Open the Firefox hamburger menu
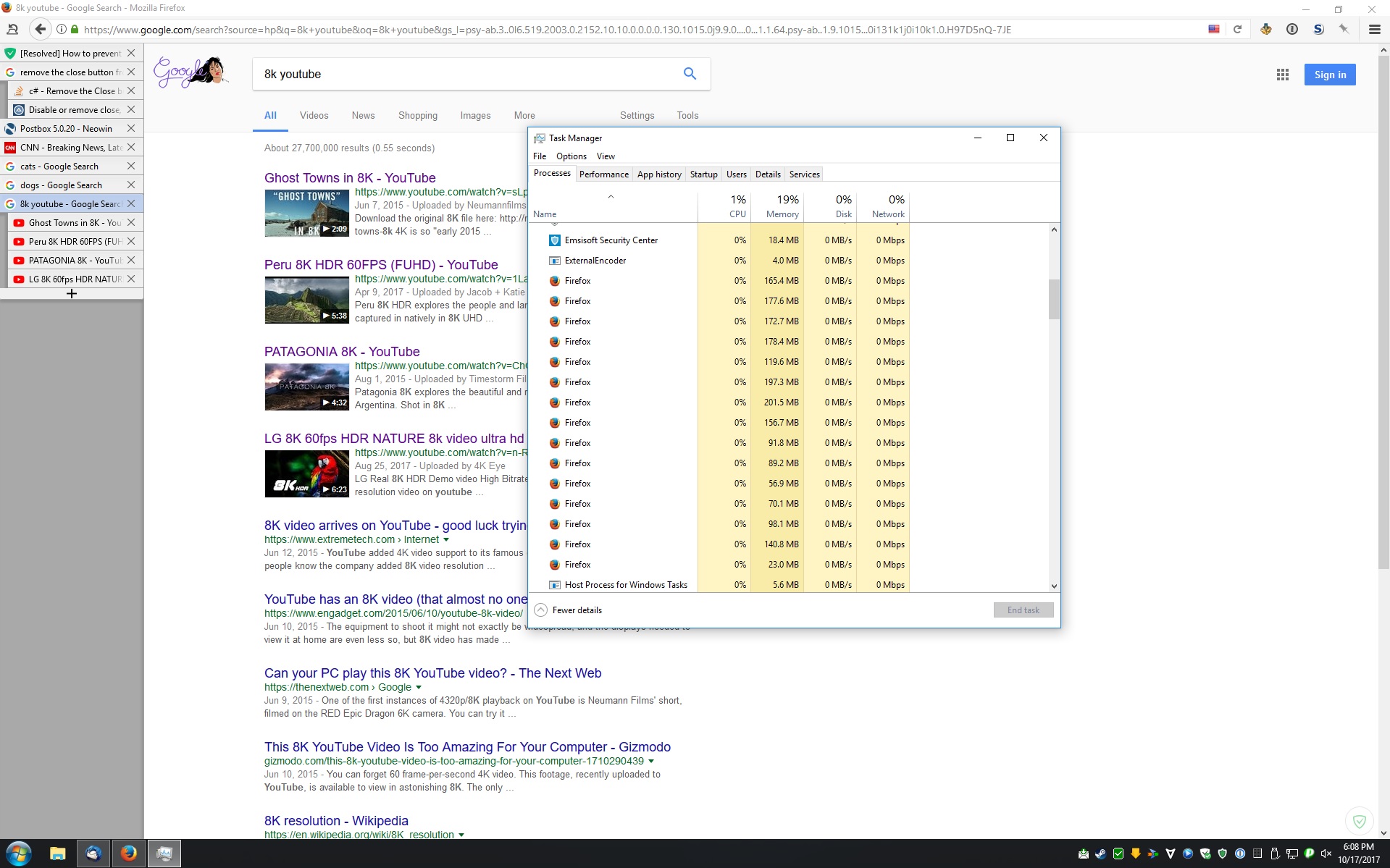This screenshot has width=1390, height=868. coord(1374,30)
